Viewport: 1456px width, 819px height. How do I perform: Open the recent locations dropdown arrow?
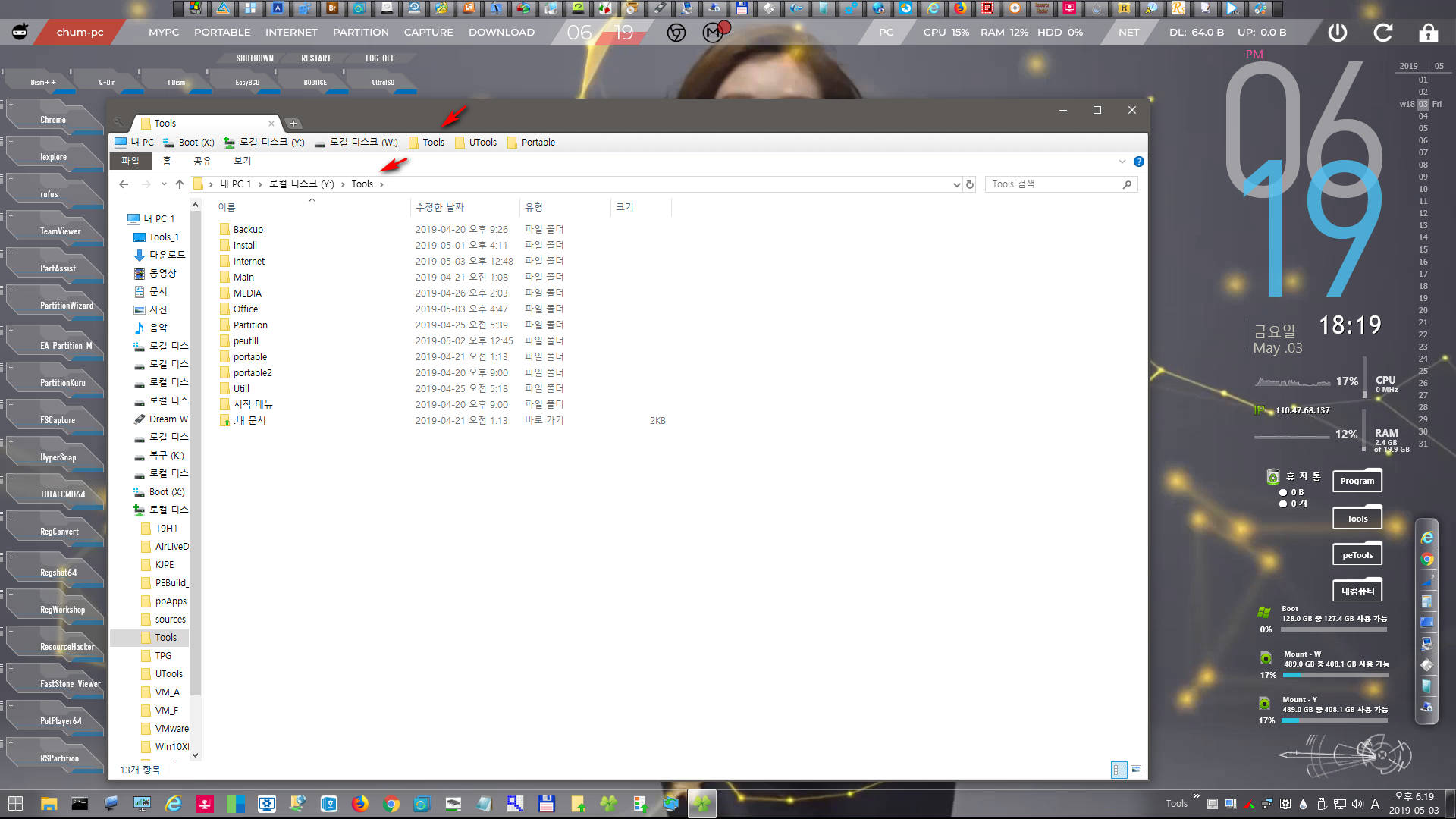[x=164, y=184]
